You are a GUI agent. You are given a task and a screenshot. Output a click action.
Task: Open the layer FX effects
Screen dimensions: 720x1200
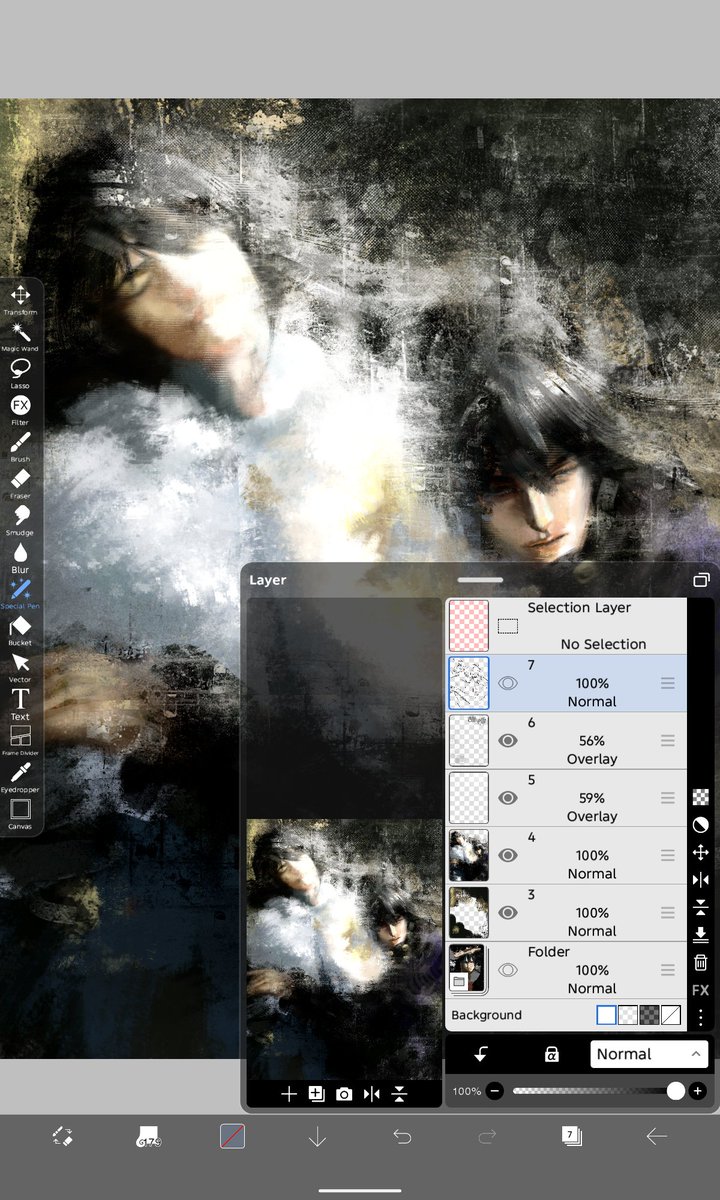pyautogui.click(x=700, y=990)
